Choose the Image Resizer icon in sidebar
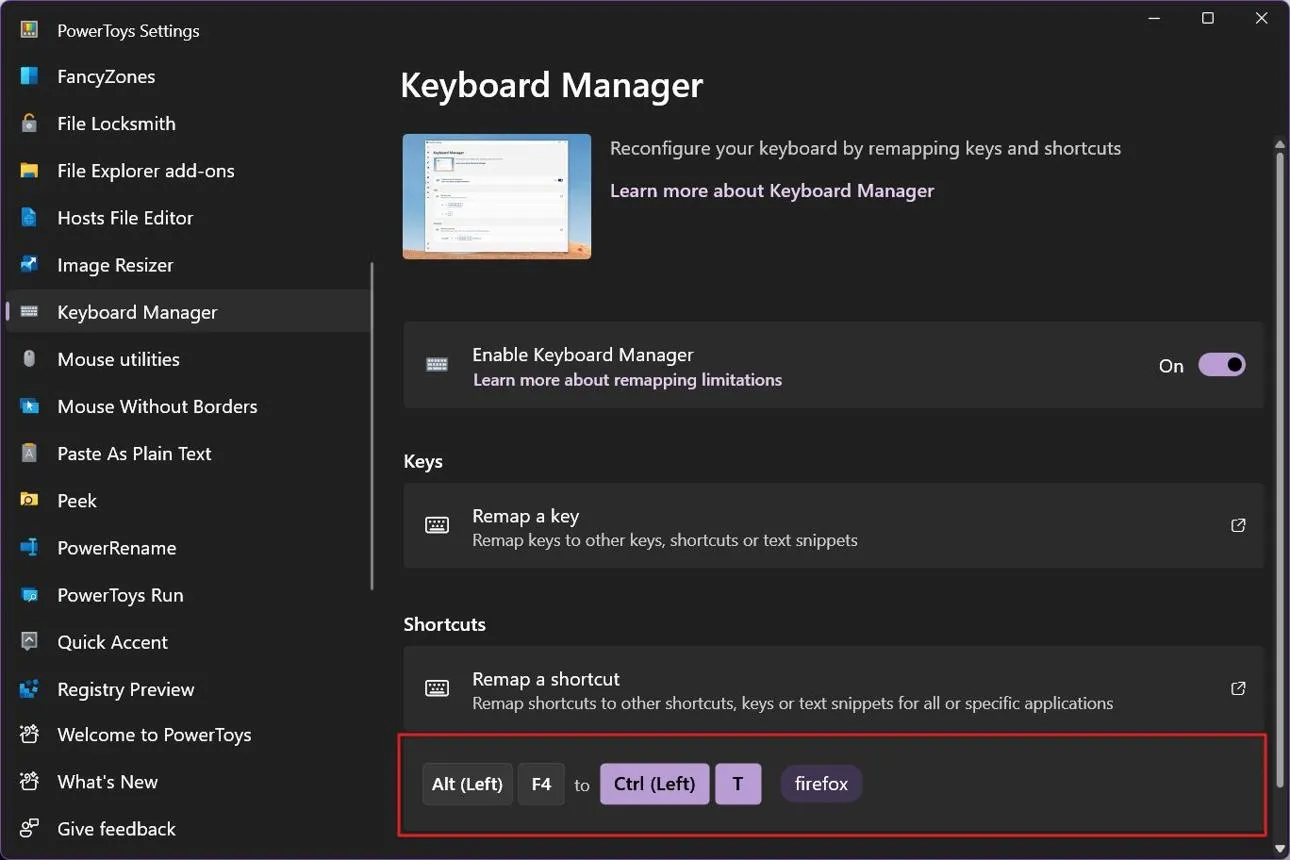This screenshot has height=860, width=1290. coord(29,265)
